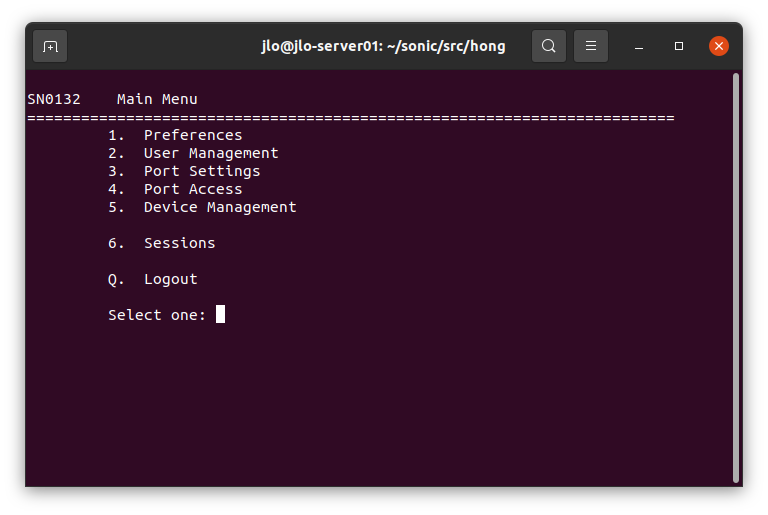Click the Main Menu heading text
The width and height of the screenshot is (768, 515).
click(157, 99)
